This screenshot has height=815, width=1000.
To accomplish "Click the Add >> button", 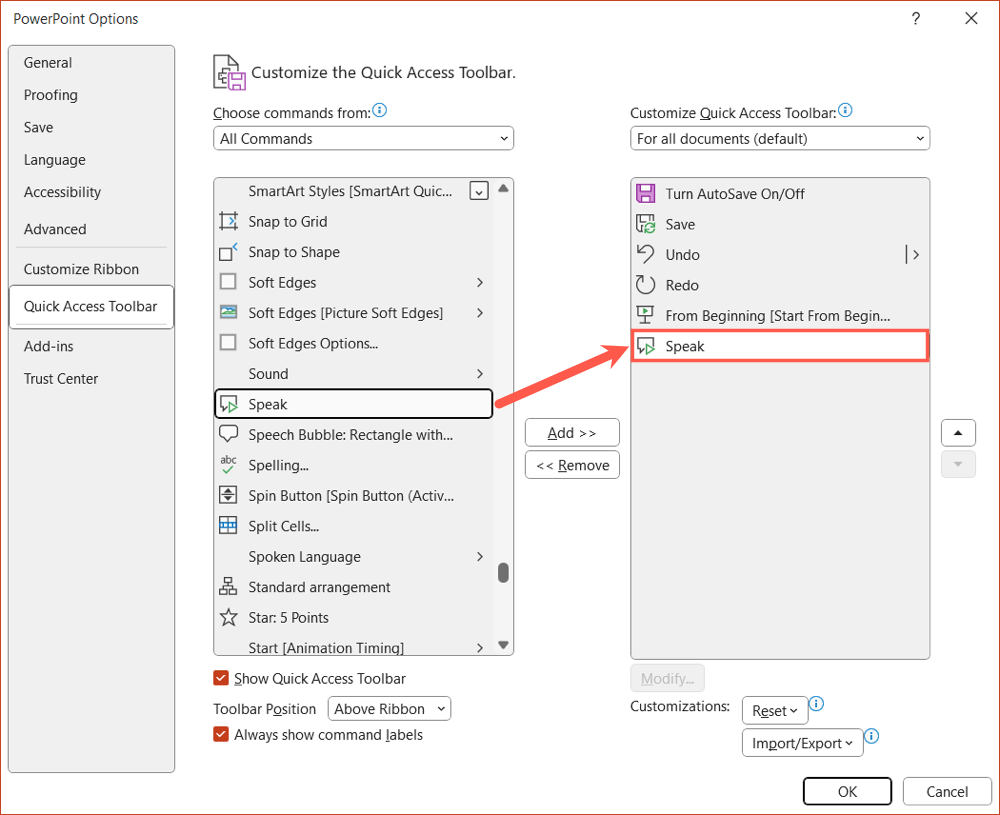I will click(x=572, y=433).
